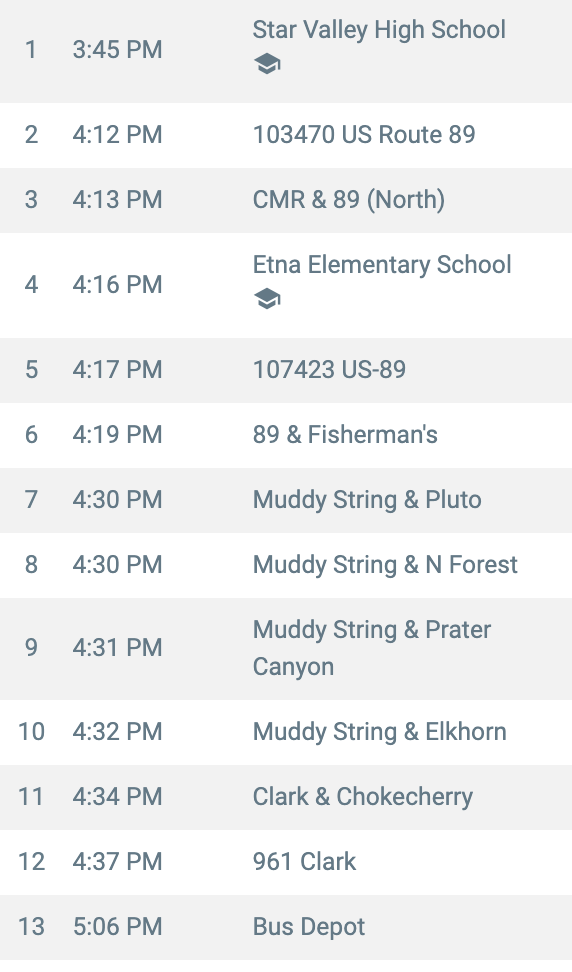Viewport: 572px width, 972px height.
Task: Click the 5:06 PM arrival time
Action: pos(117,927)
